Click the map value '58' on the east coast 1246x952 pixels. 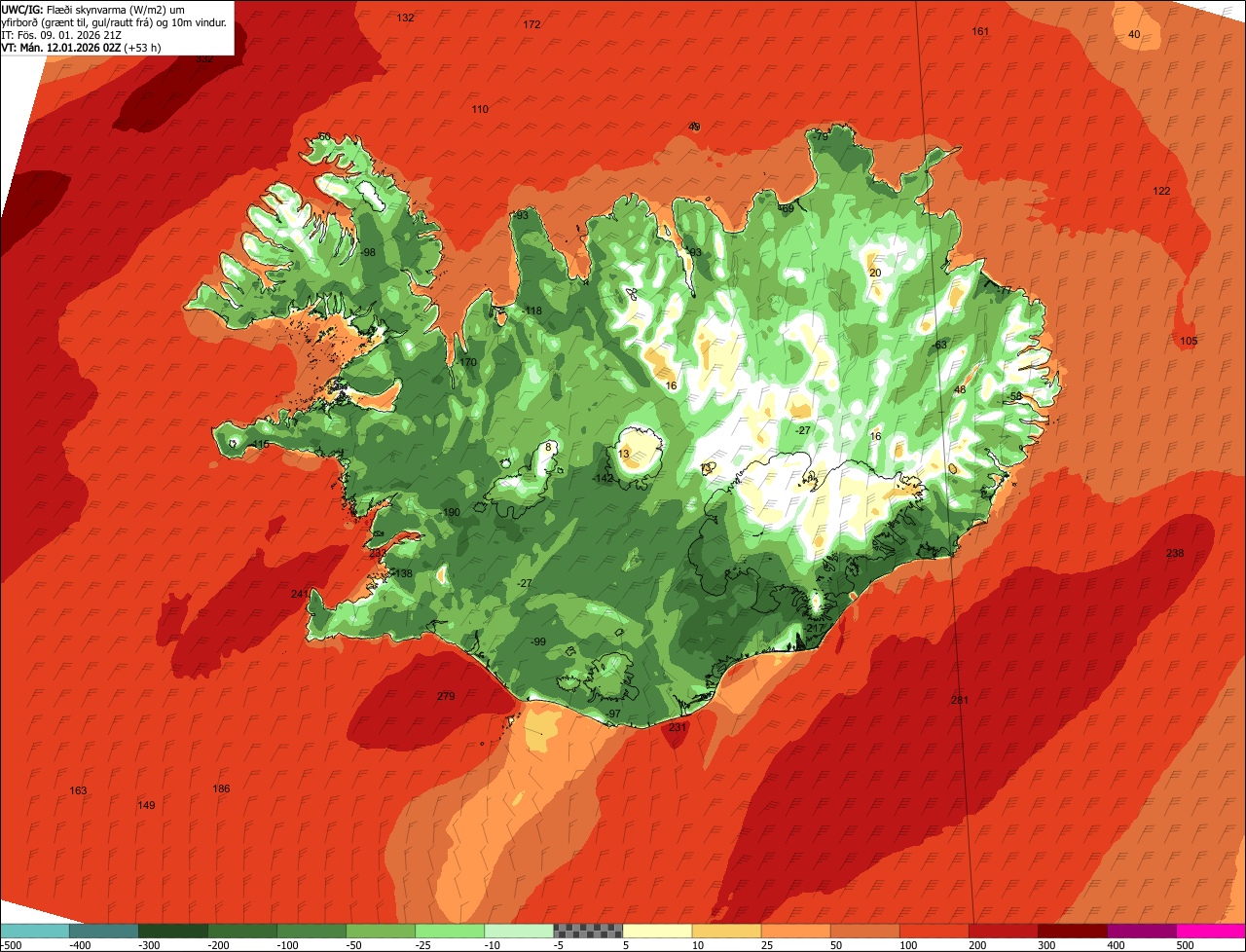pos(1016,396)
